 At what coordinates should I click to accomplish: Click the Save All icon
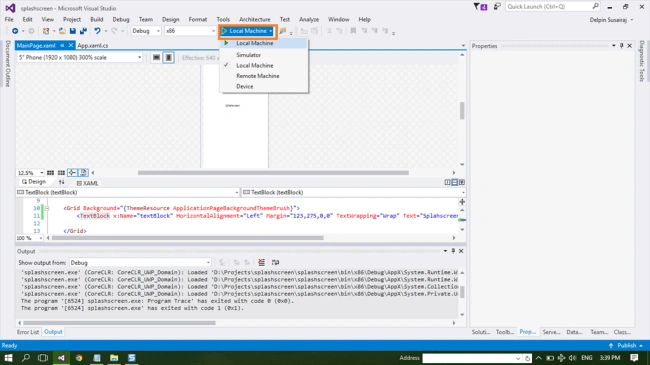[x=83, y=31]
